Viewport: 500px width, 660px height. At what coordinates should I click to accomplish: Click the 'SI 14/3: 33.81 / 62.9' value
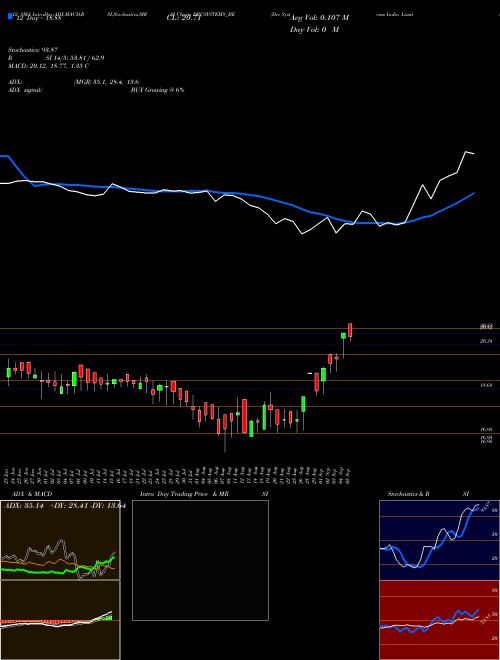[75, 58]
